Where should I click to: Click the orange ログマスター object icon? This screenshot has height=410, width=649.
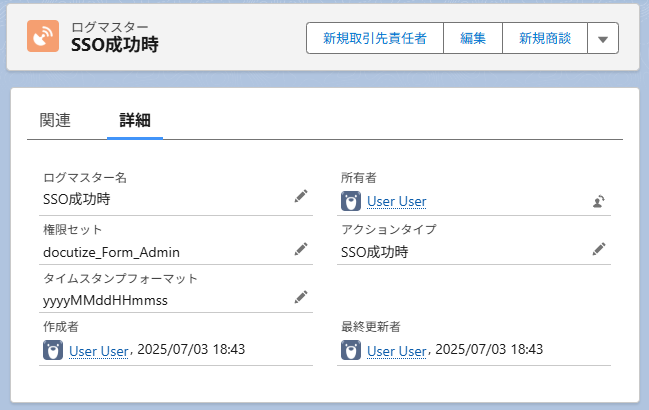[x=43, y=37]
